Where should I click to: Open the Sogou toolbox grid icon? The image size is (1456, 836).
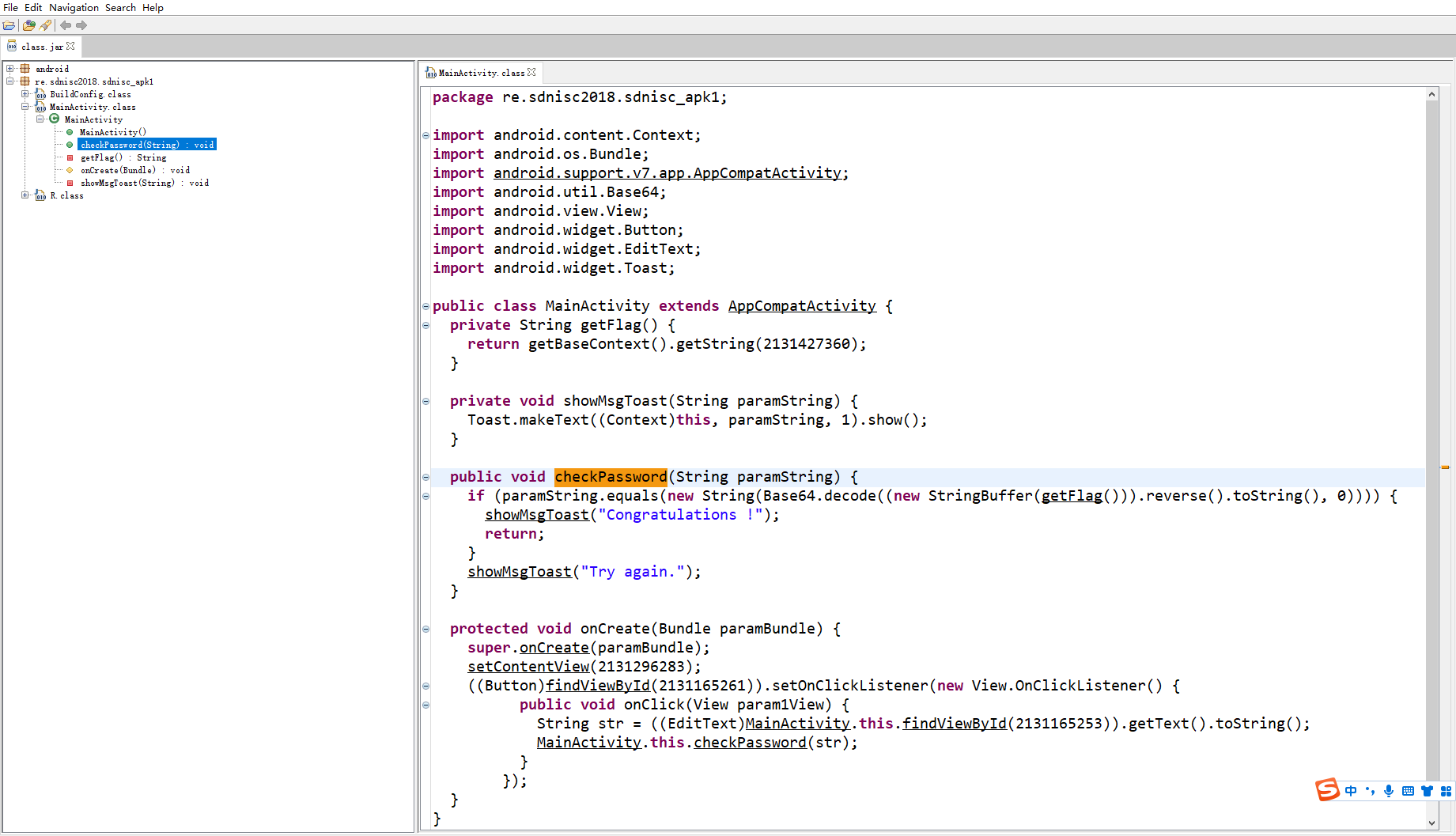(1446, 791)
